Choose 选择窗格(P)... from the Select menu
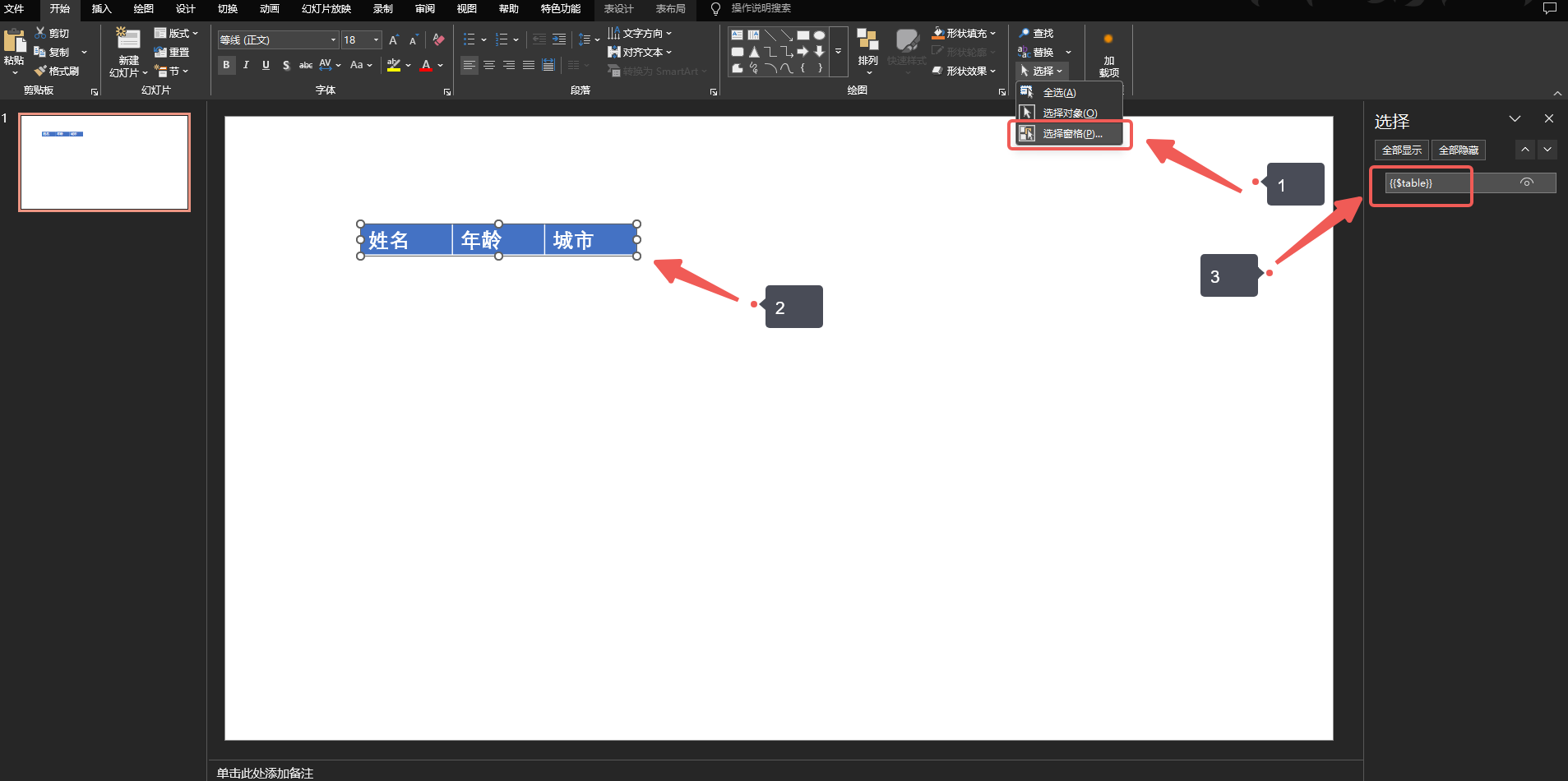Image resolution: width=1568 pixels, height=781 pixels. click(x=1070, y=134)
